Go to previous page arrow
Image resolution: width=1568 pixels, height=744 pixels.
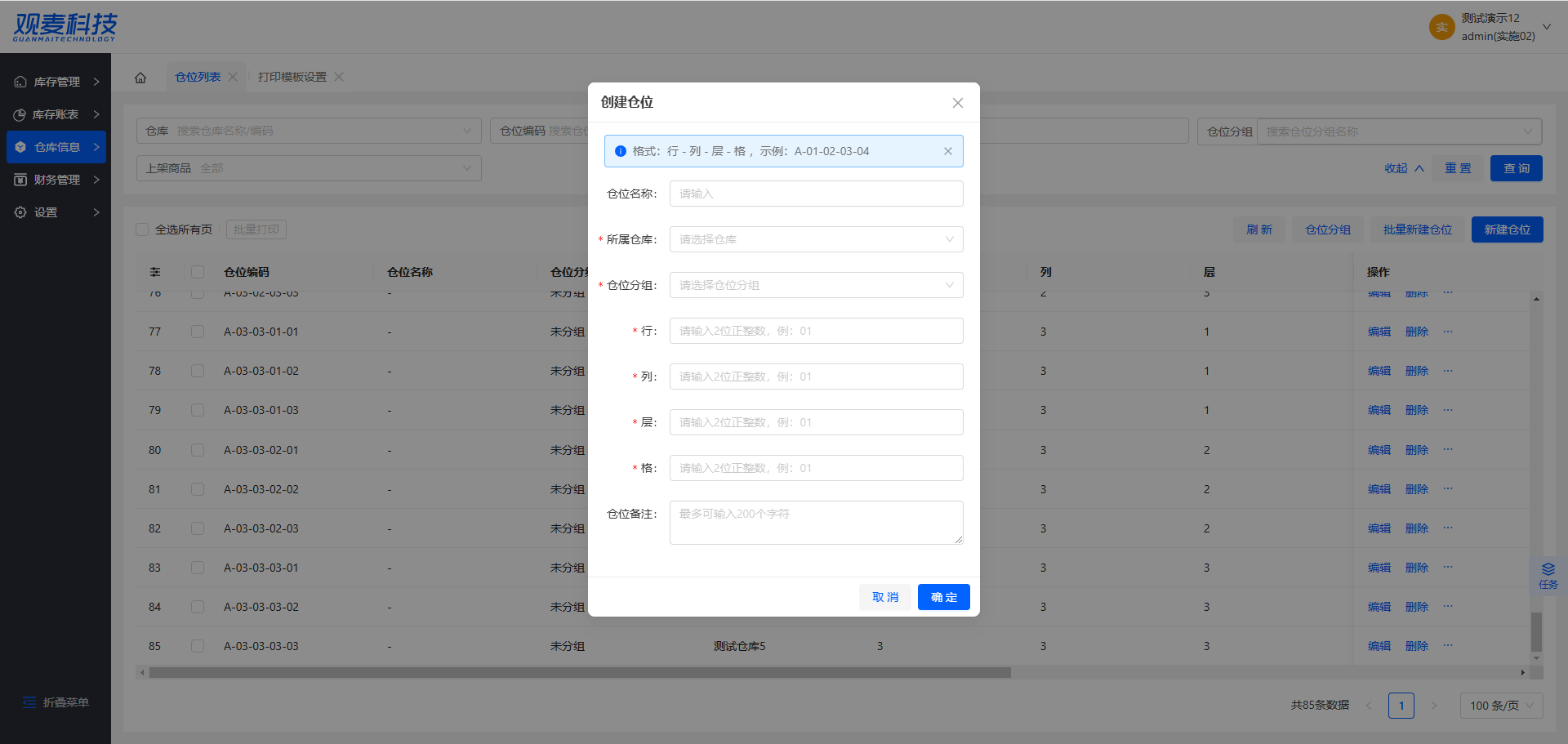pyautogui.click(x=1369, y=706)
